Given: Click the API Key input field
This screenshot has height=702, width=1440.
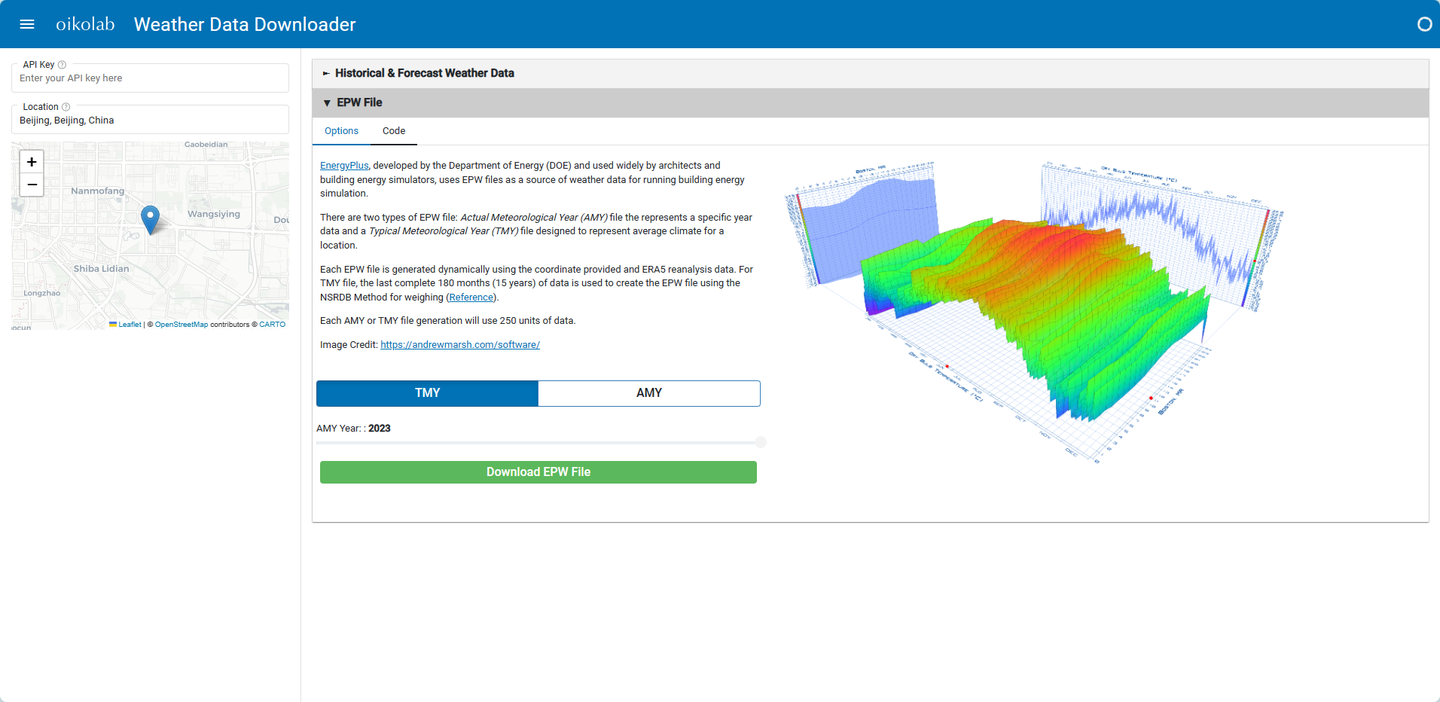Looking at the screenshot, I should (x=150, y=78).
